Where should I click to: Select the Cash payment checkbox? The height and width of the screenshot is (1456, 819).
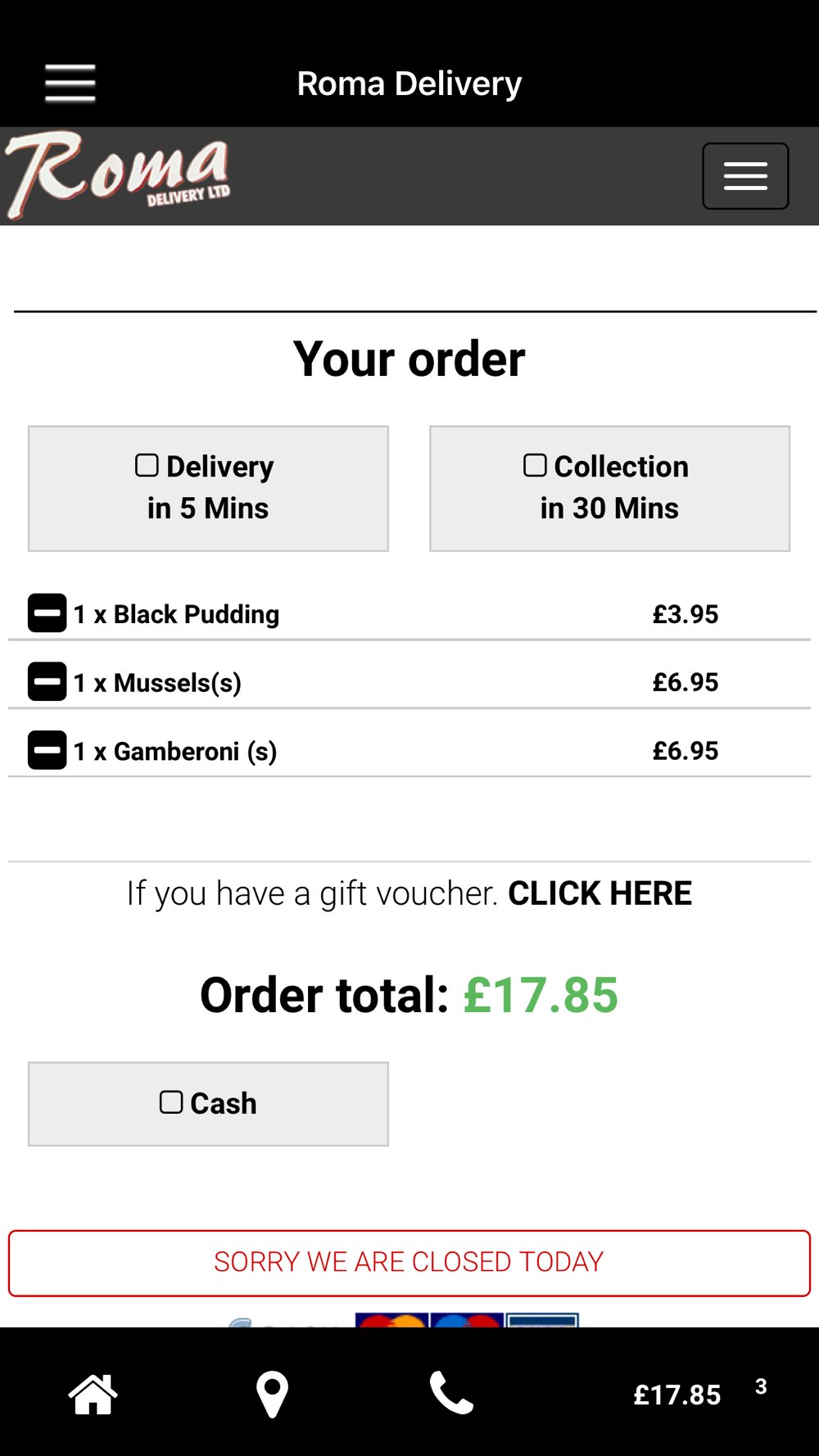171,1102
